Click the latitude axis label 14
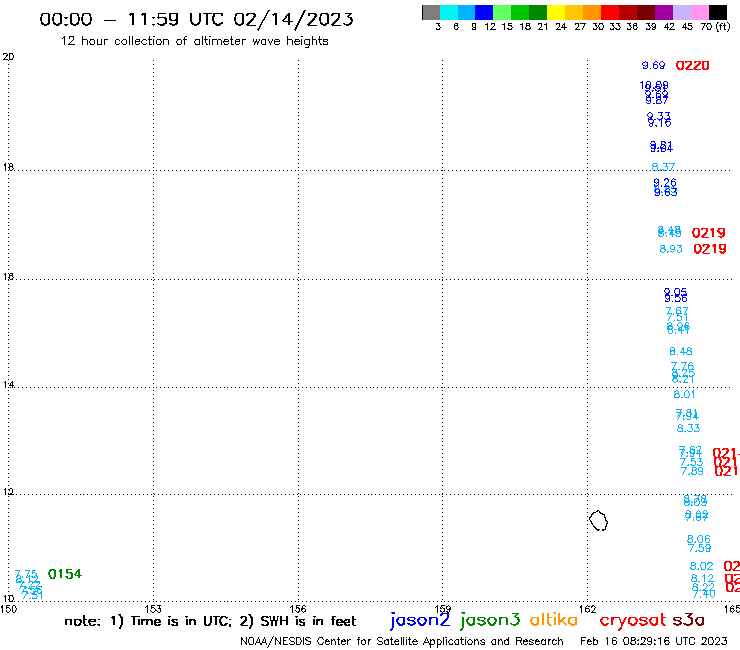This screenshot has width=740, height=650. click(8, 385)
